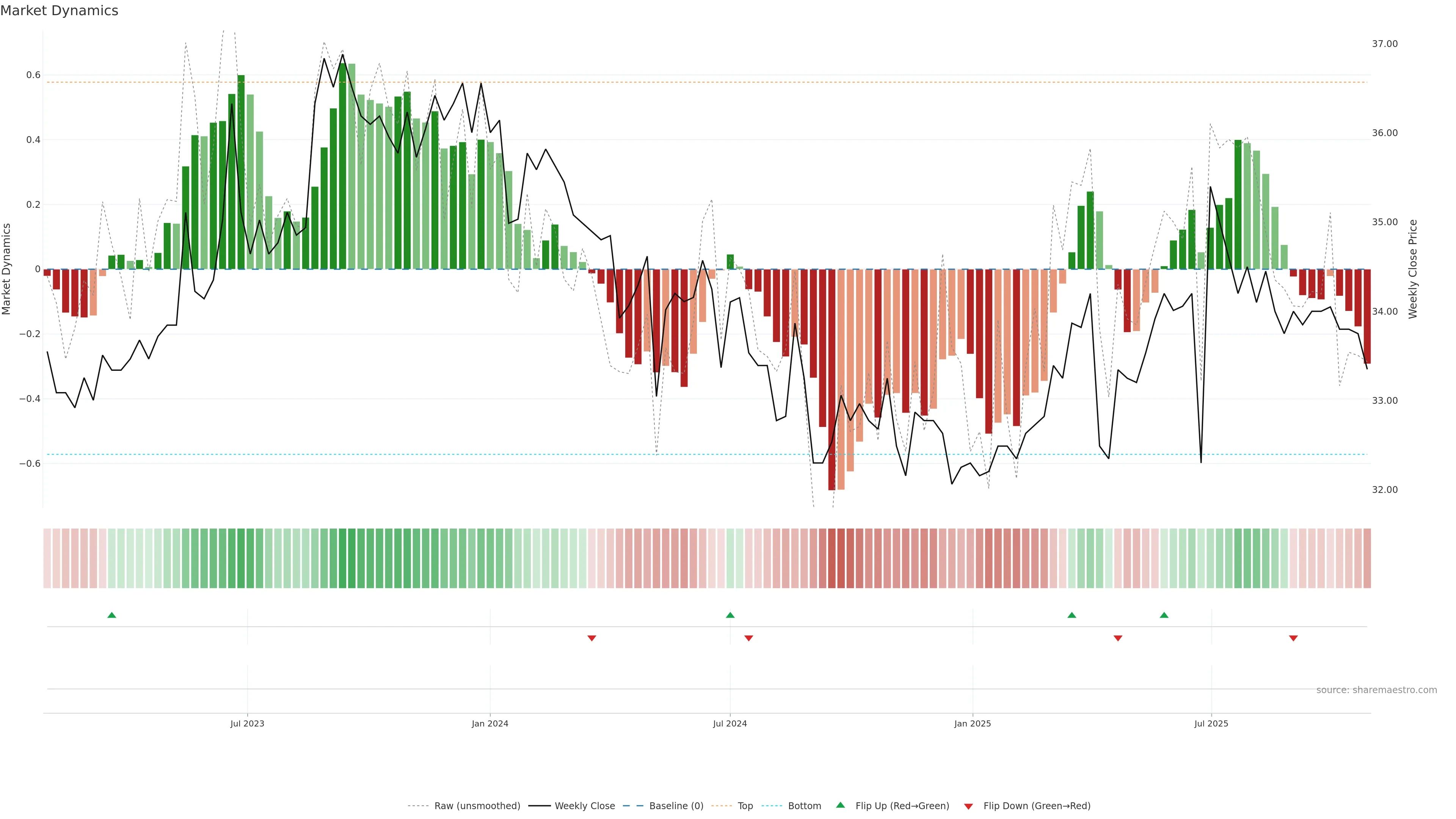1456x819 pixels.
Task: Click the red flip-down marker after Jul 2024
Action: coord(748,638)
